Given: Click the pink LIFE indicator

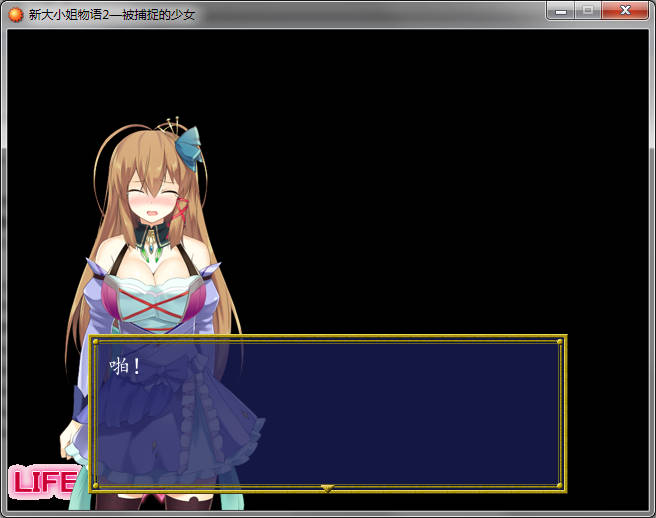Looking at the screenshot, I should pyautogui.click(x=44, y=482).
